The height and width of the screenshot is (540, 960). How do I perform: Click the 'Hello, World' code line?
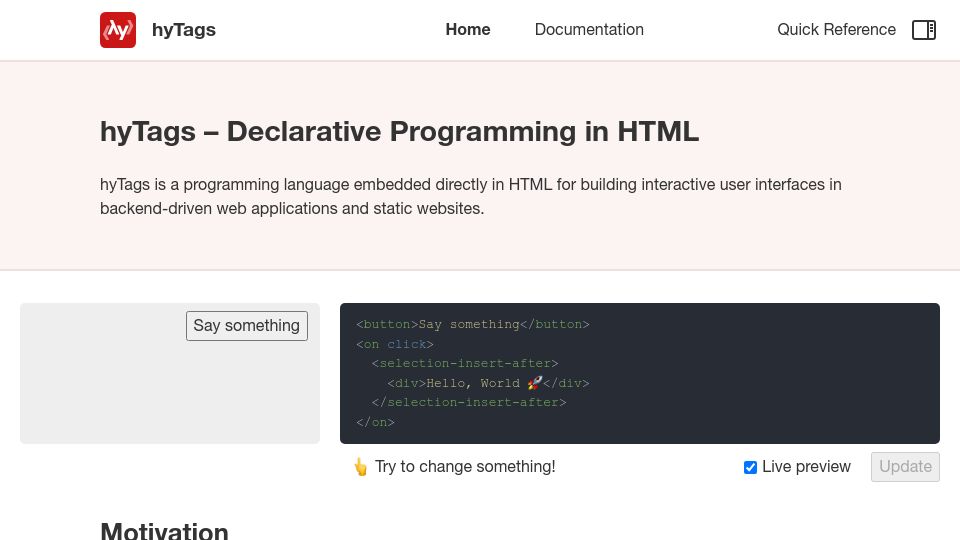[x=488, y=383]
